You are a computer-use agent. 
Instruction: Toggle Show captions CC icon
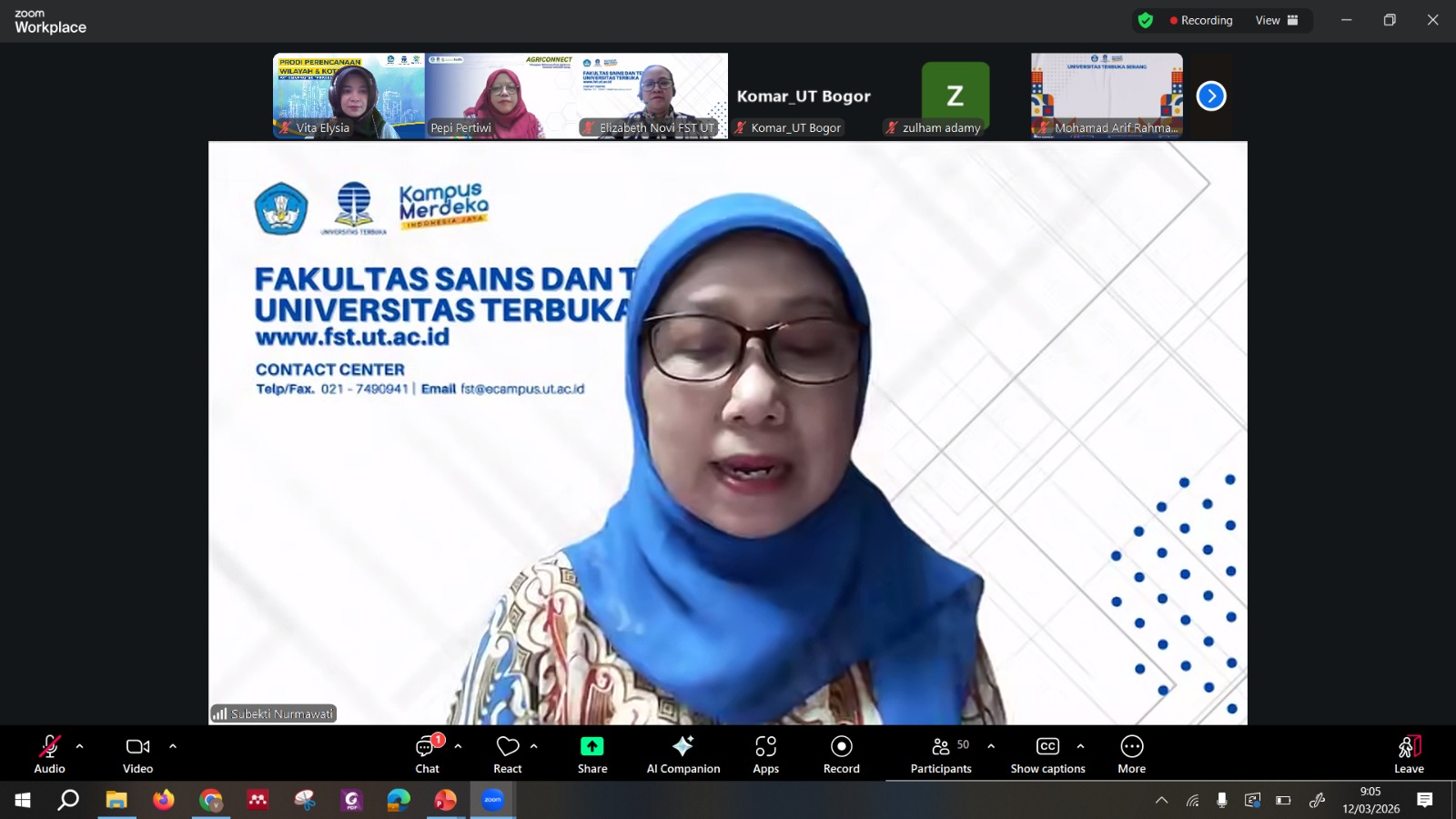pyautogui.click(x=1048, y=746)
